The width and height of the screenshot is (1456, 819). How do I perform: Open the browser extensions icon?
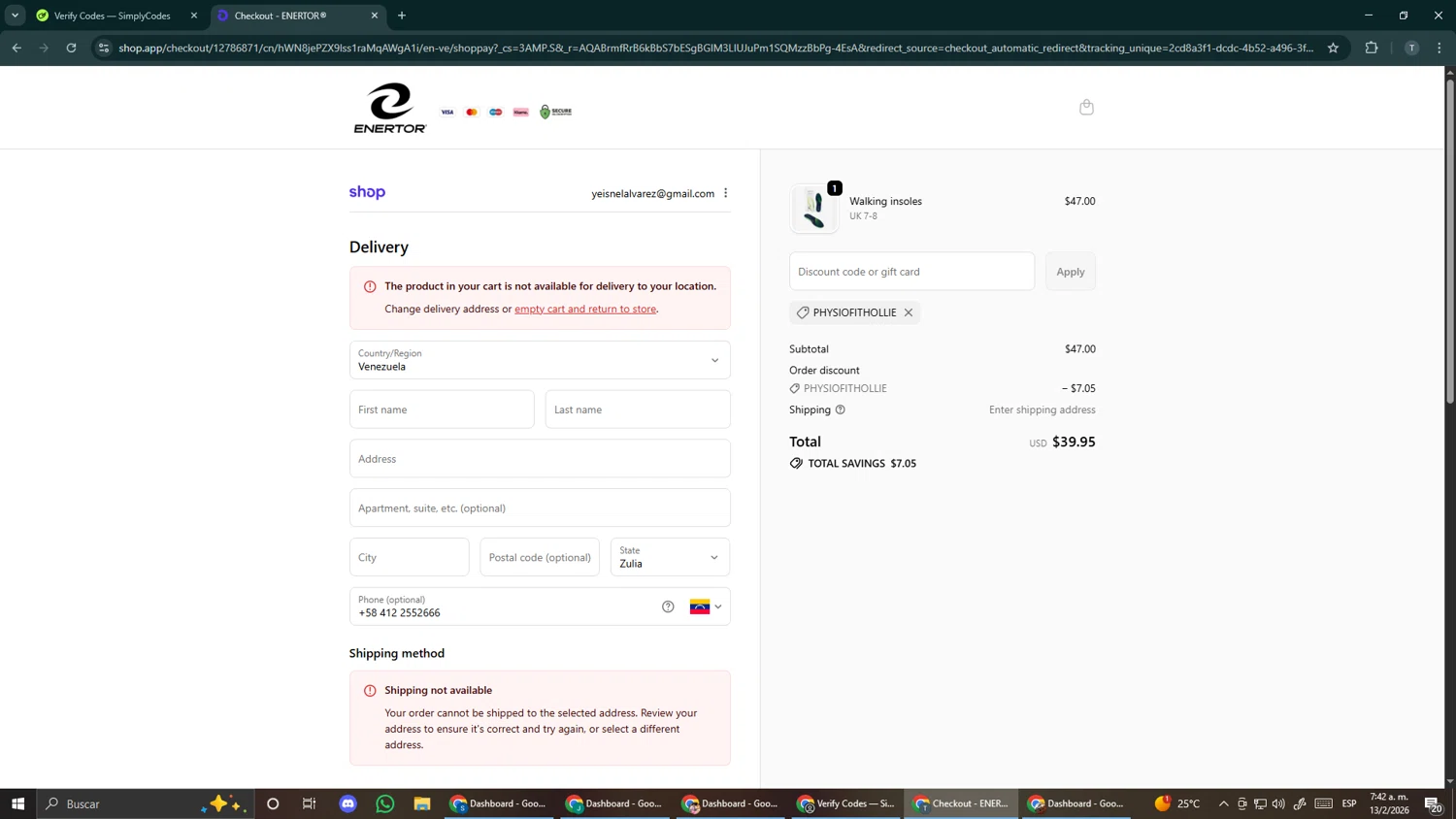[1372, 48]
